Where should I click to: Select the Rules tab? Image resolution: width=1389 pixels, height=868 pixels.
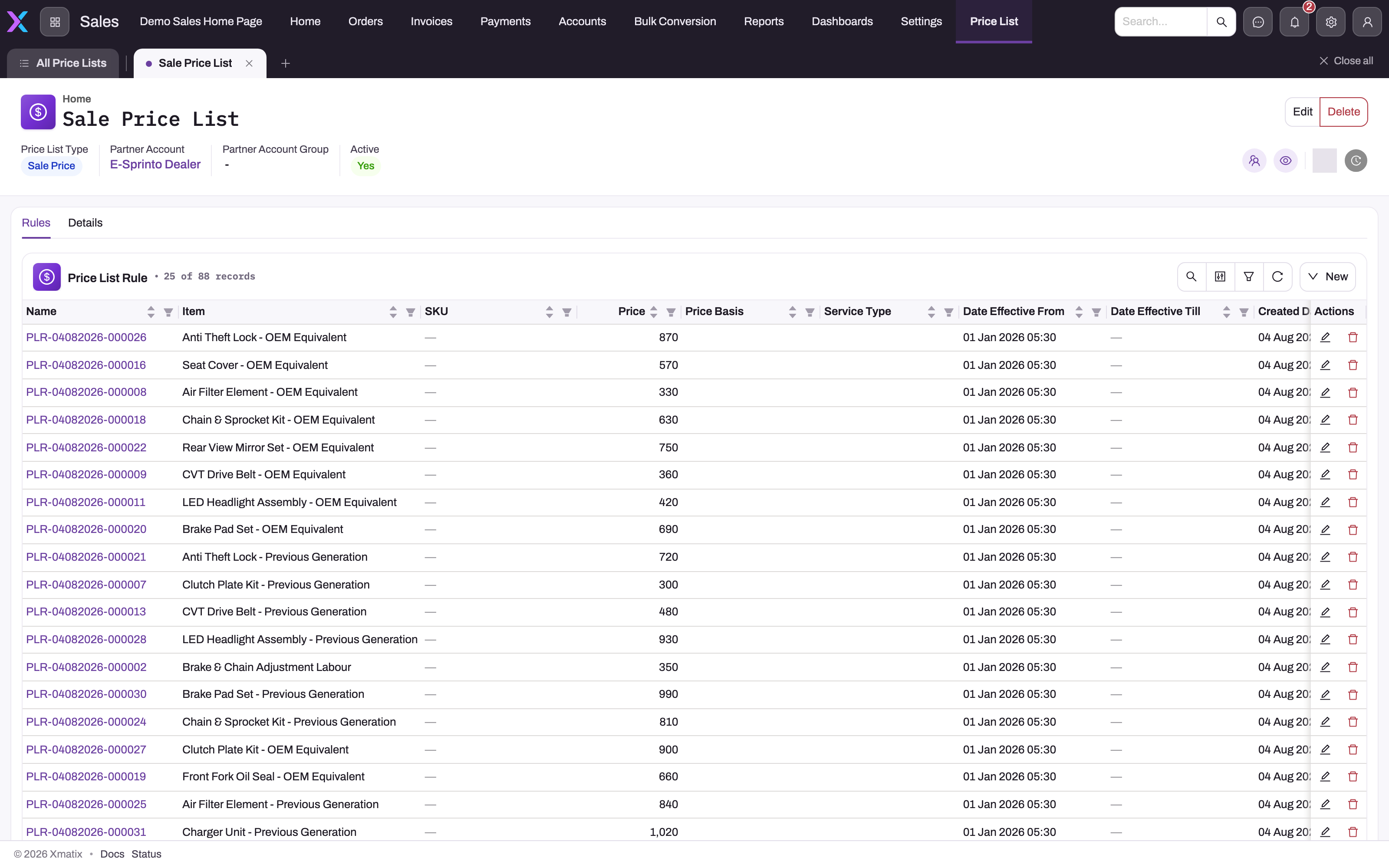36,223
